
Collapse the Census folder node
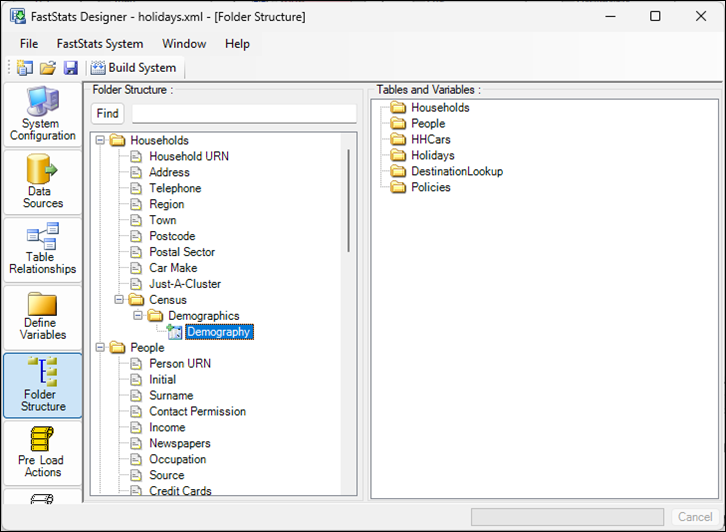(x=119, y=300)
